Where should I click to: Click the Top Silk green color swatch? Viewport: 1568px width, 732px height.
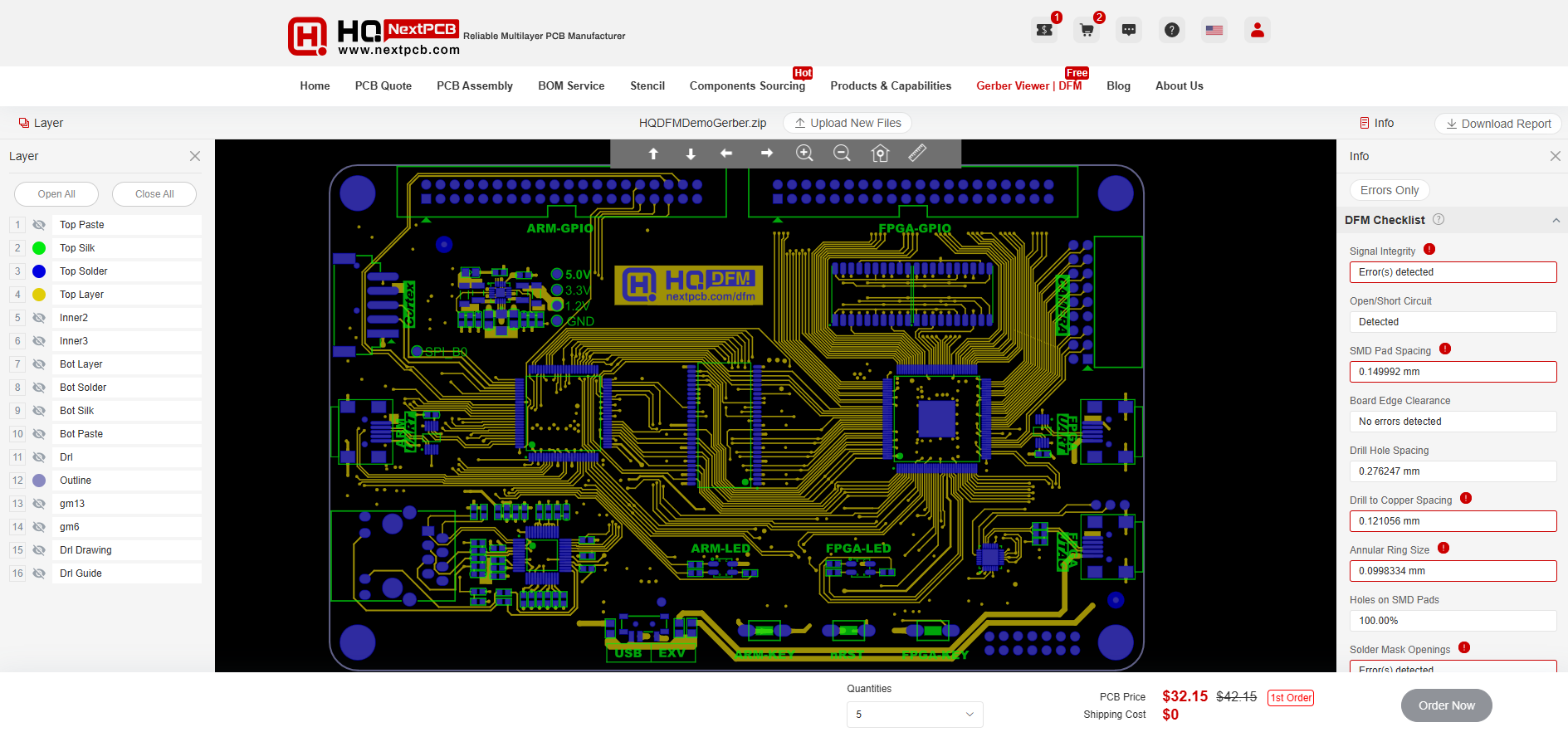coord(39,248)
